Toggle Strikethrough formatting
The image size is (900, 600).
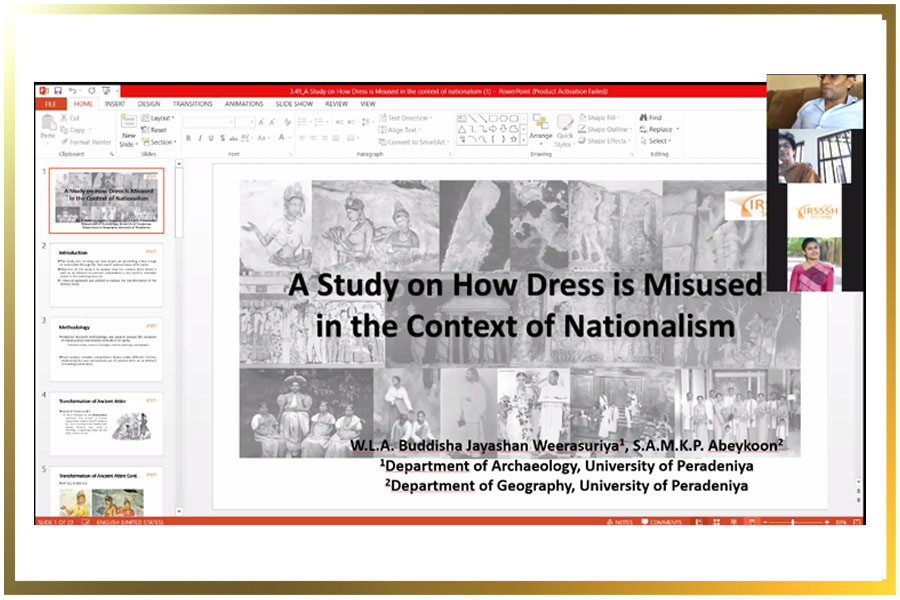[x=233, y=138]
